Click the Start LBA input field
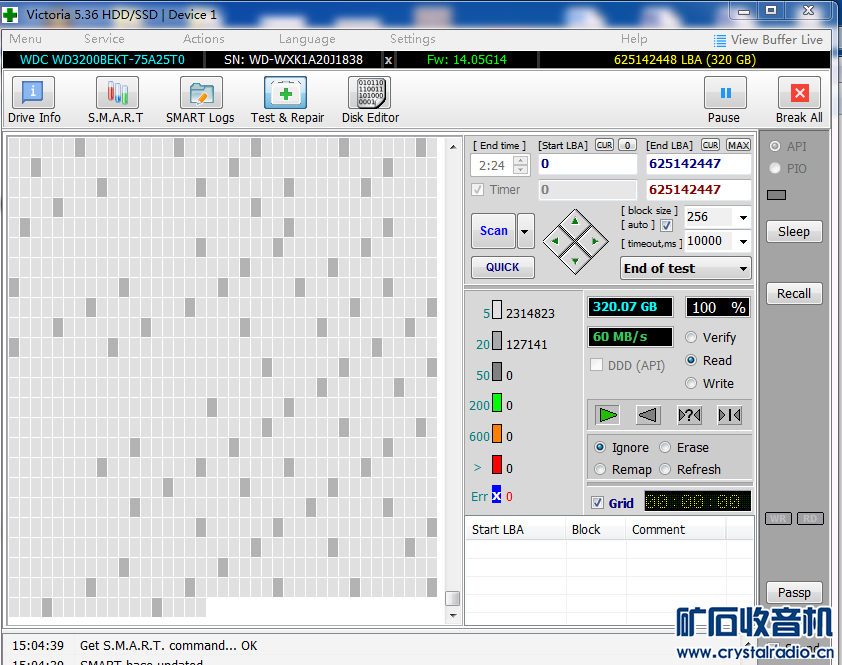Viewport: 842px width, 665px height. click(588, 164)
